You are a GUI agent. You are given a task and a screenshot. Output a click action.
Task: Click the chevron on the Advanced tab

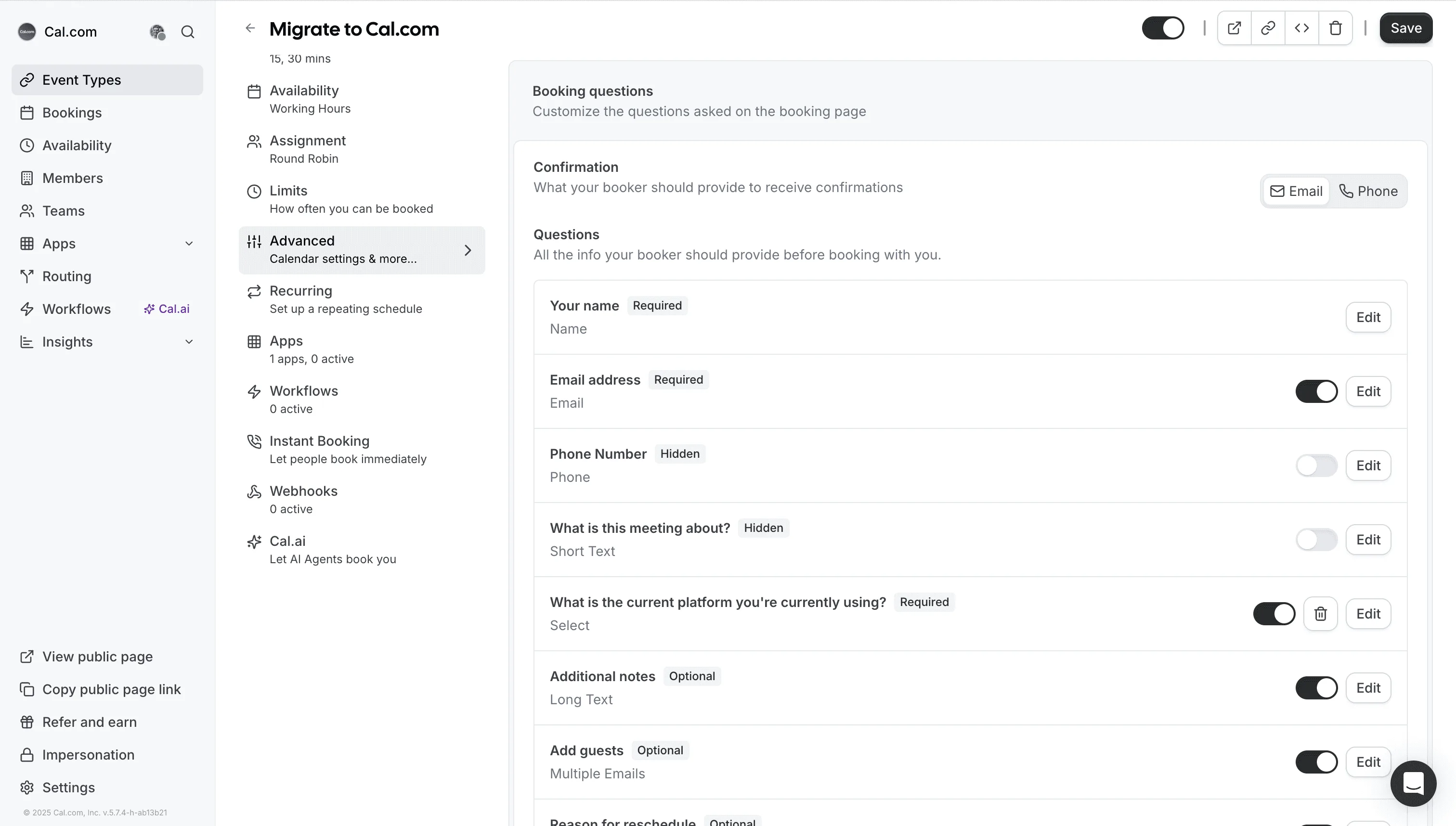click(x=468, y=250)
